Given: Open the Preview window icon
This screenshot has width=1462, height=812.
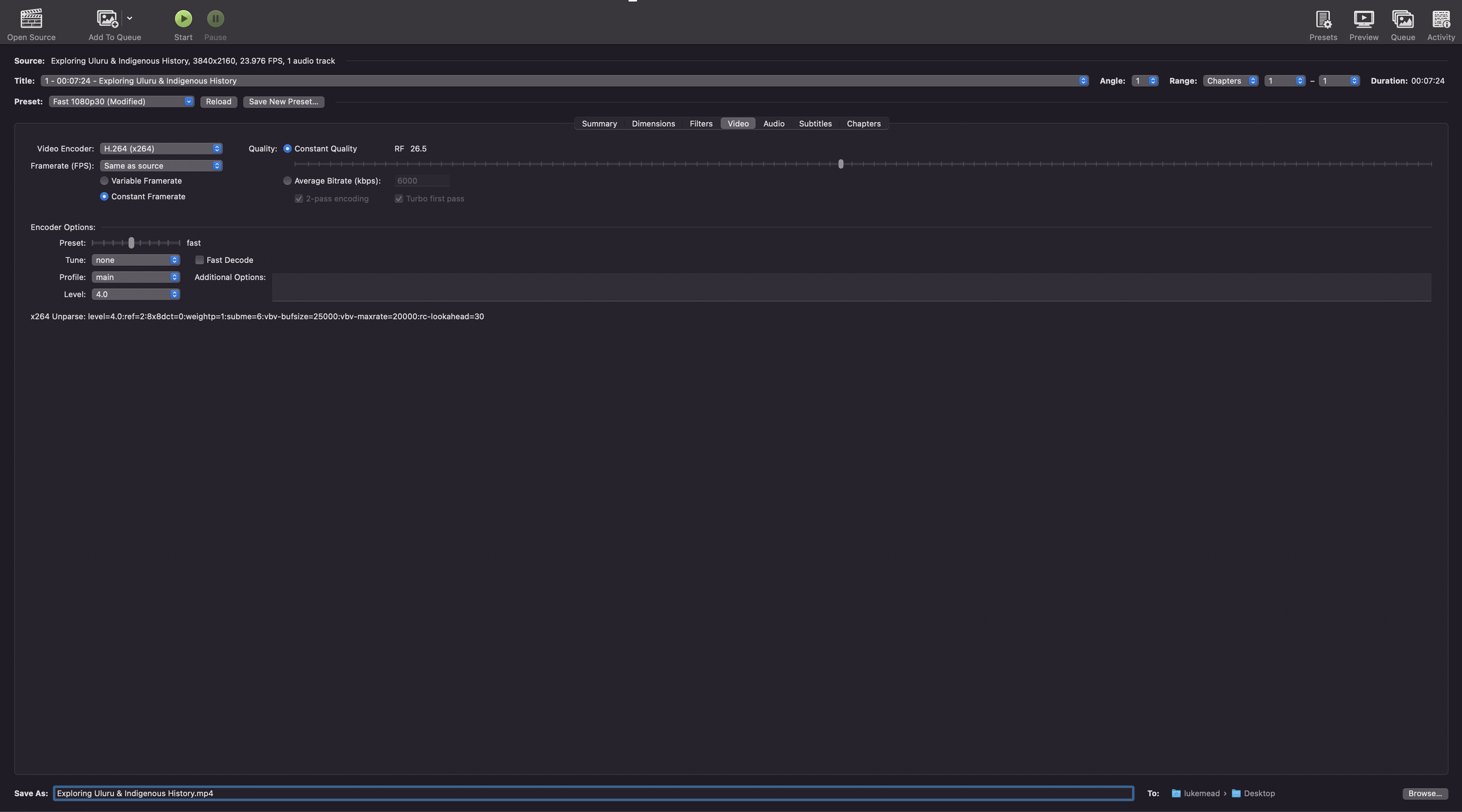Looking at the screenshot, I should (x=1363, y=19).
